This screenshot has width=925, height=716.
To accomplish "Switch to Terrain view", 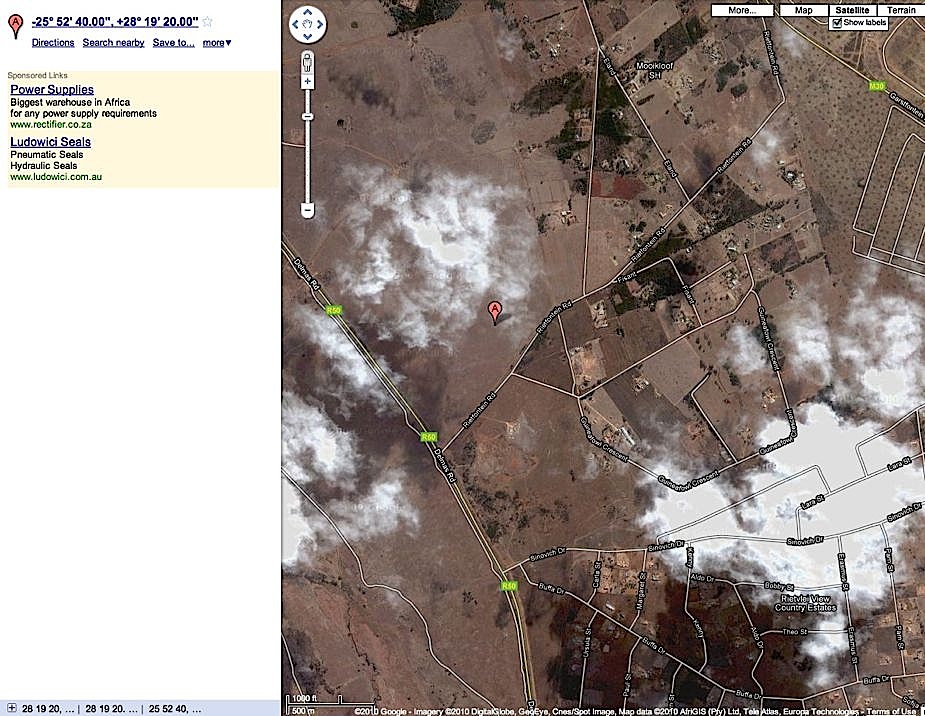I will [x=900, y=10].
